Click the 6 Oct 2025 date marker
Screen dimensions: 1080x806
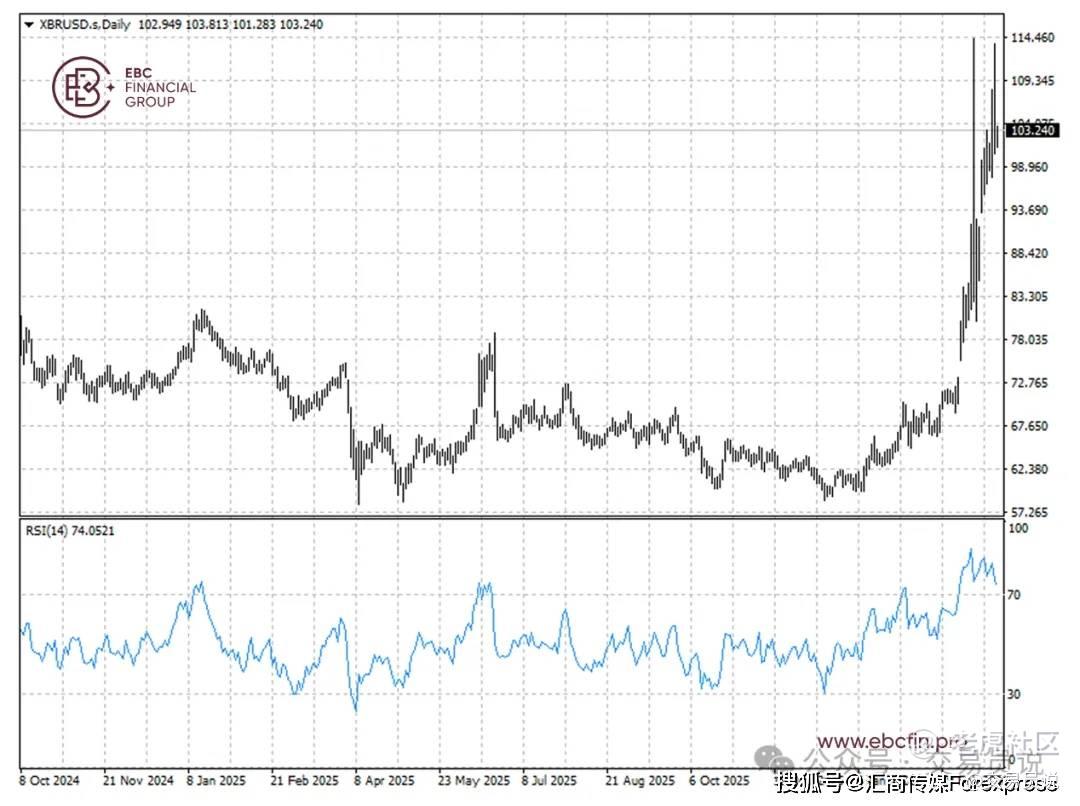(719, 781)
